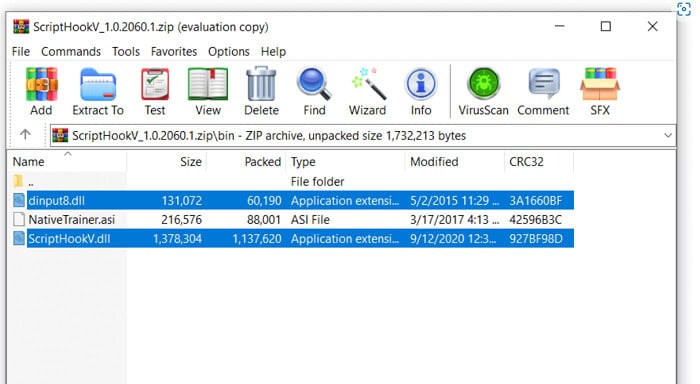This screenshot has width=700, height=384.
Task: Run the Test archive tool
Action: point(155,84)
